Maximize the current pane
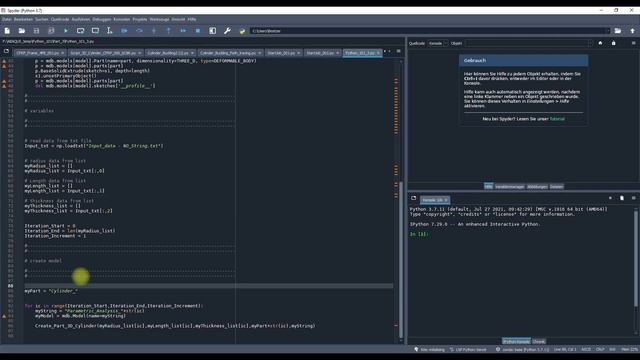The image size is (640, 360). click(213, 31)
